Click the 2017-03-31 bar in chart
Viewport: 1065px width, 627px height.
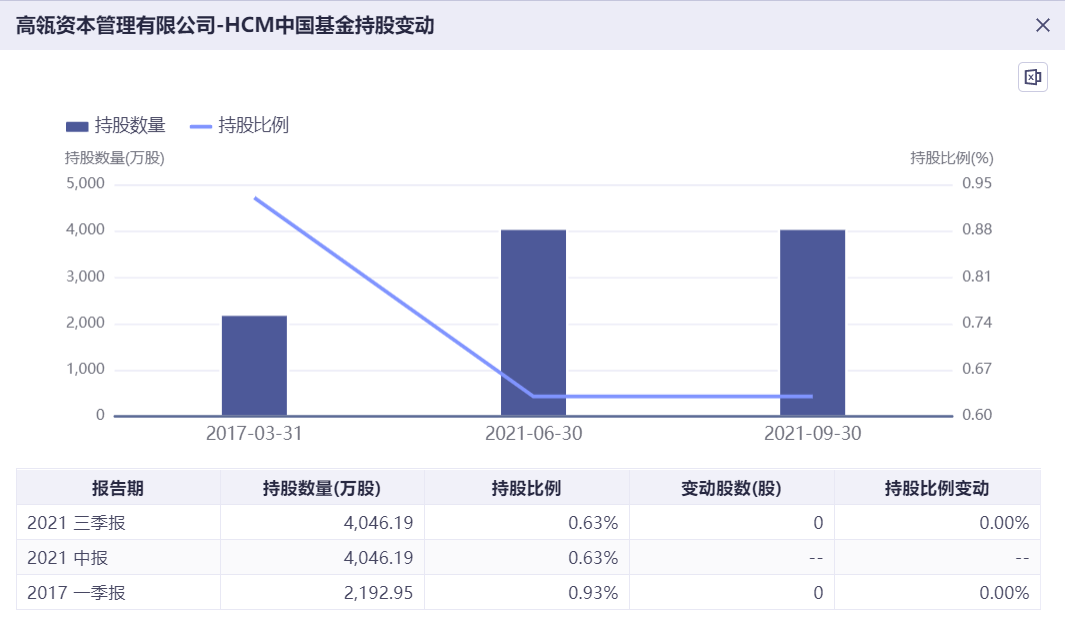[x=254, y=365]
